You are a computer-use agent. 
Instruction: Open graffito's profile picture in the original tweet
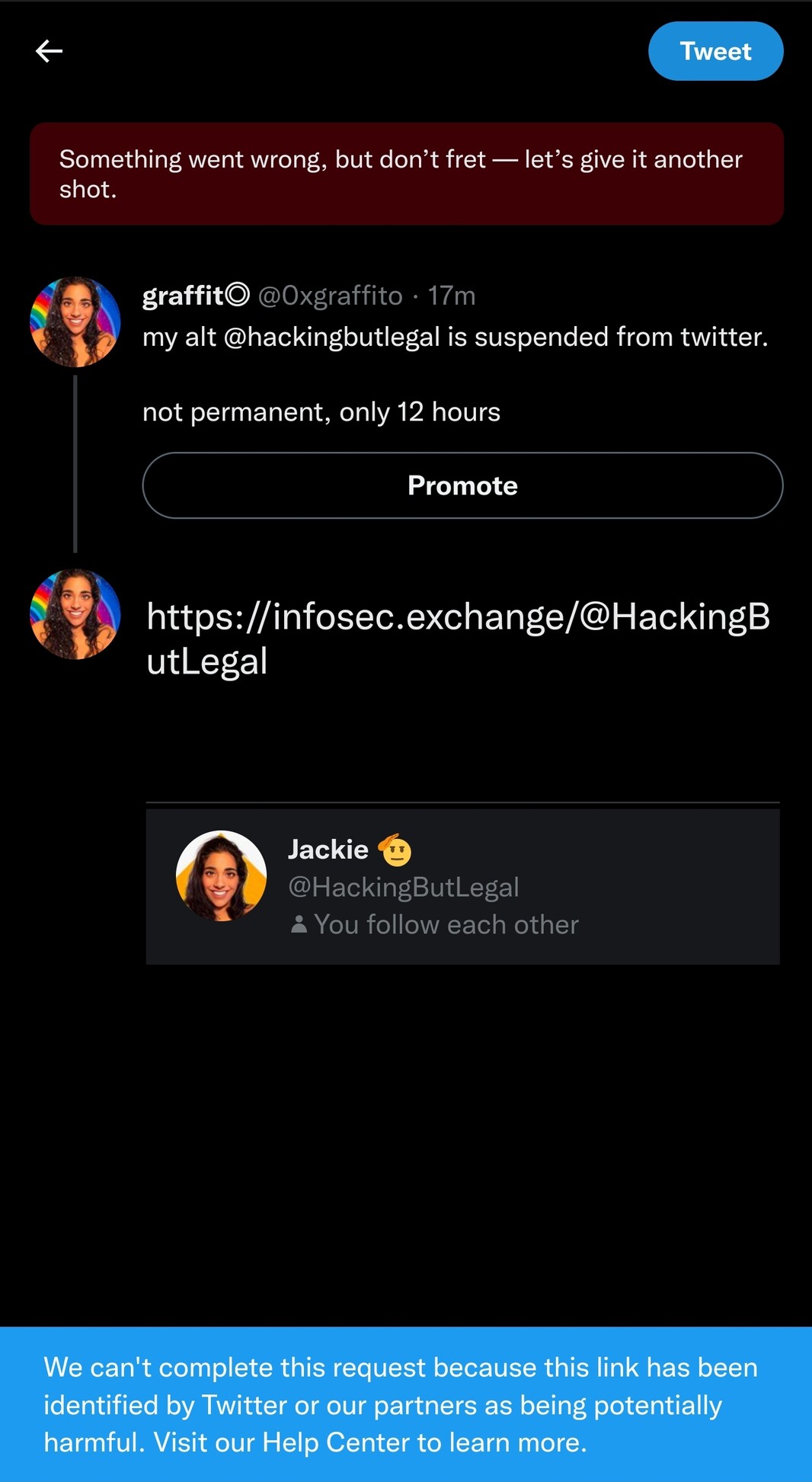[x=75, y=322]
